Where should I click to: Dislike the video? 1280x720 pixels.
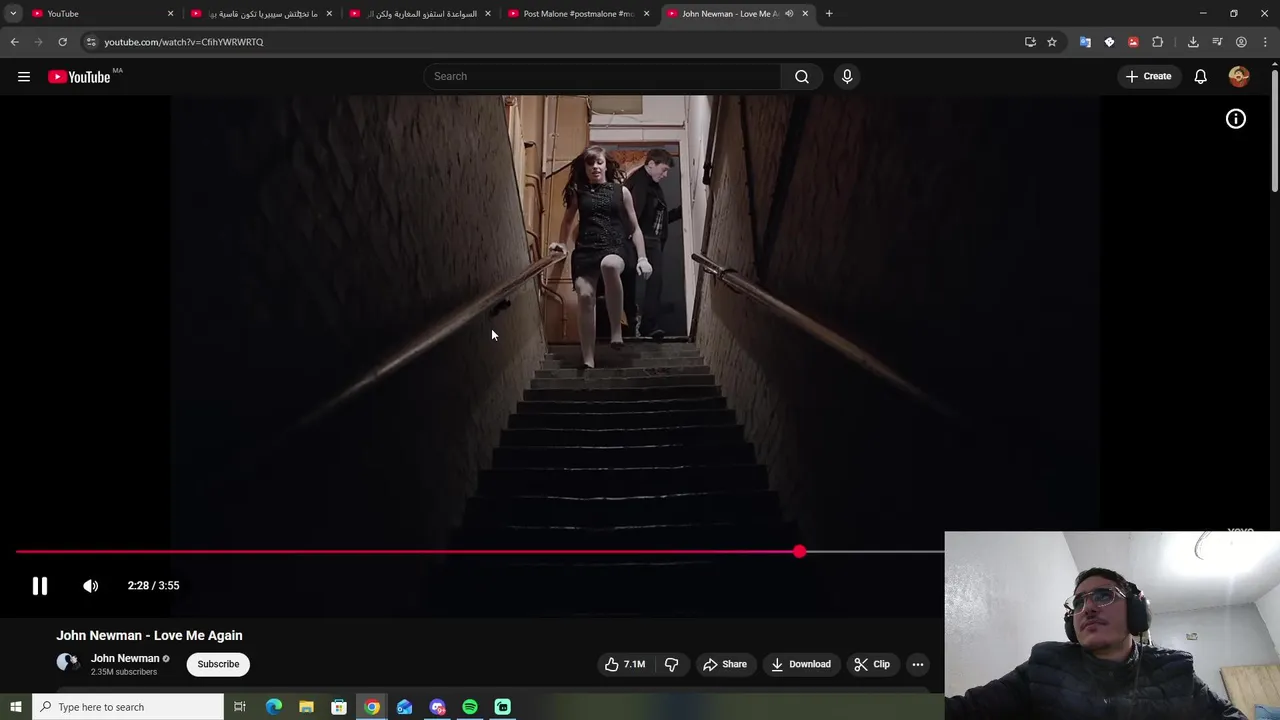pyautogui.click(x=672, y=664)
